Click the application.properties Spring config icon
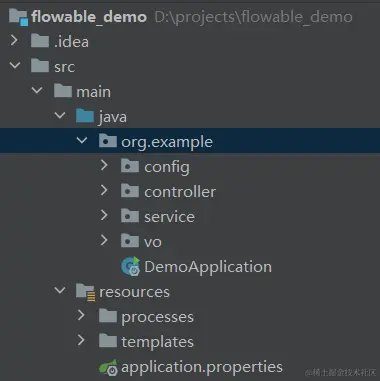 click(x=108, y=367)
